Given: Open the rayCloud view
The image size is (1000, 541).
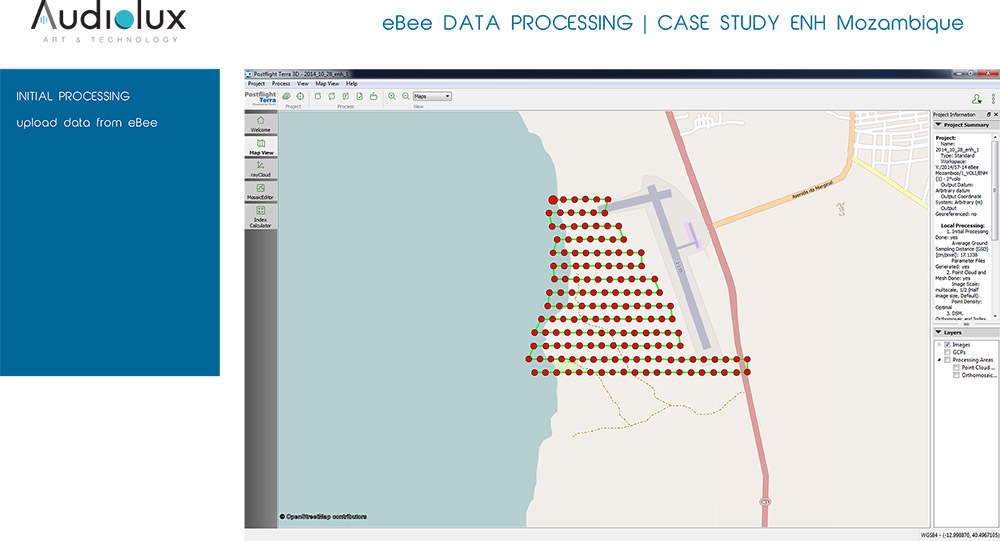Looking at the screenshot, I should click(260, 168).
